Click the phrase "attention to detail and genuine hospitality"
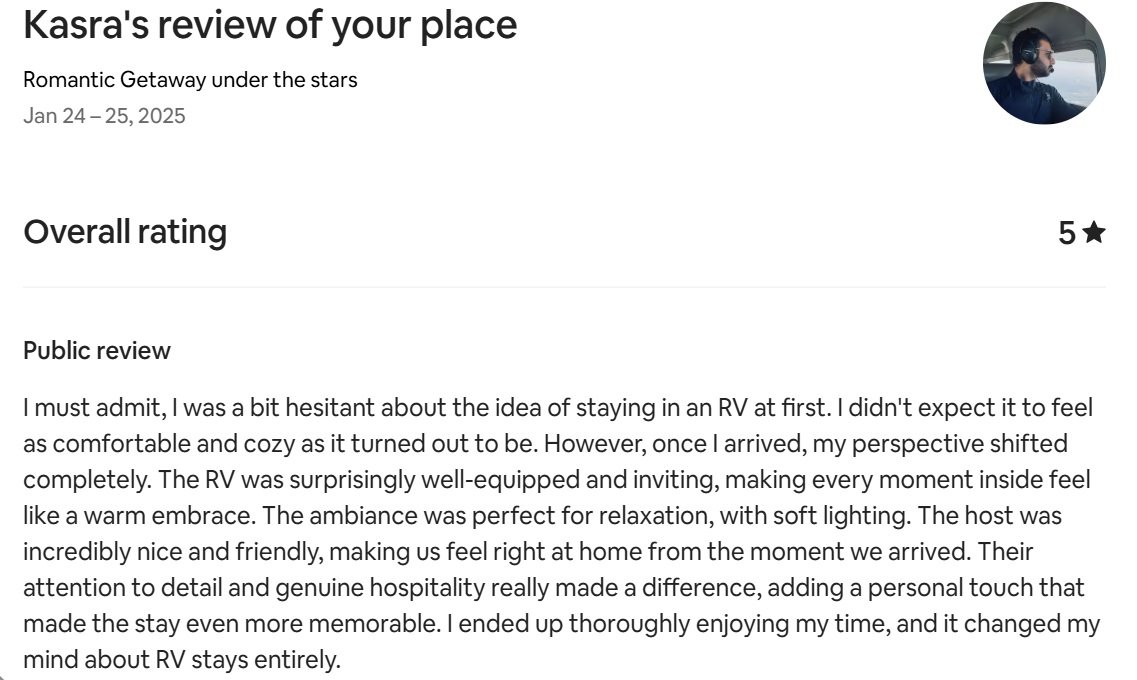The height and width of the screenshot is (680, 1137). [x=254, y=588]
